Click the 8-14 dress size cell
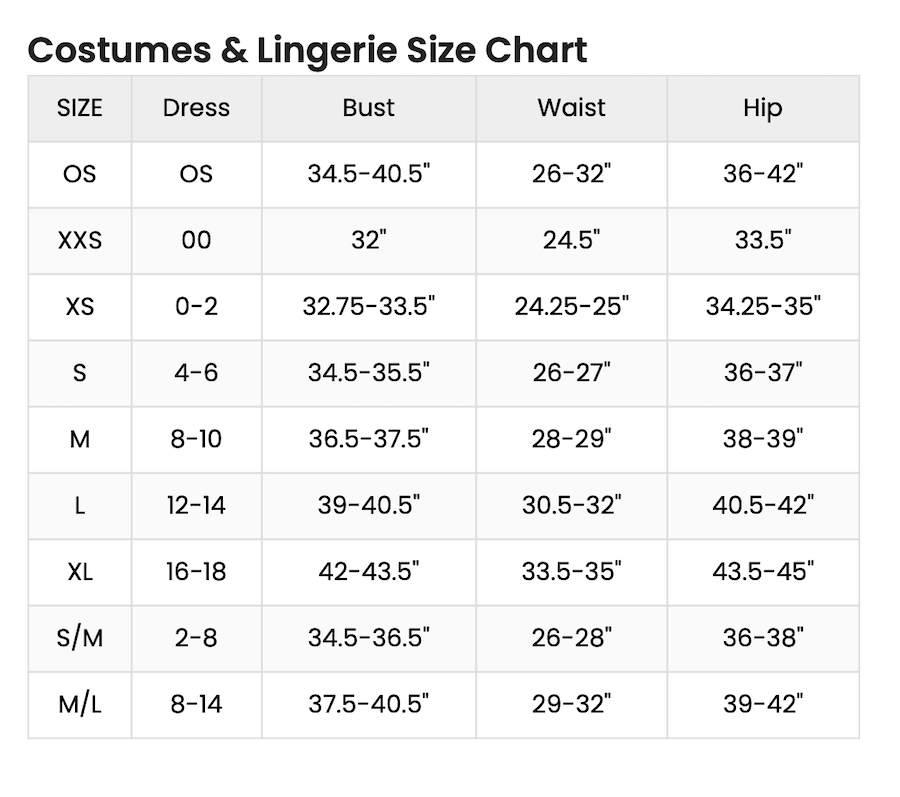Viewport: 900px width, 797px height. [x=196, y=703]
